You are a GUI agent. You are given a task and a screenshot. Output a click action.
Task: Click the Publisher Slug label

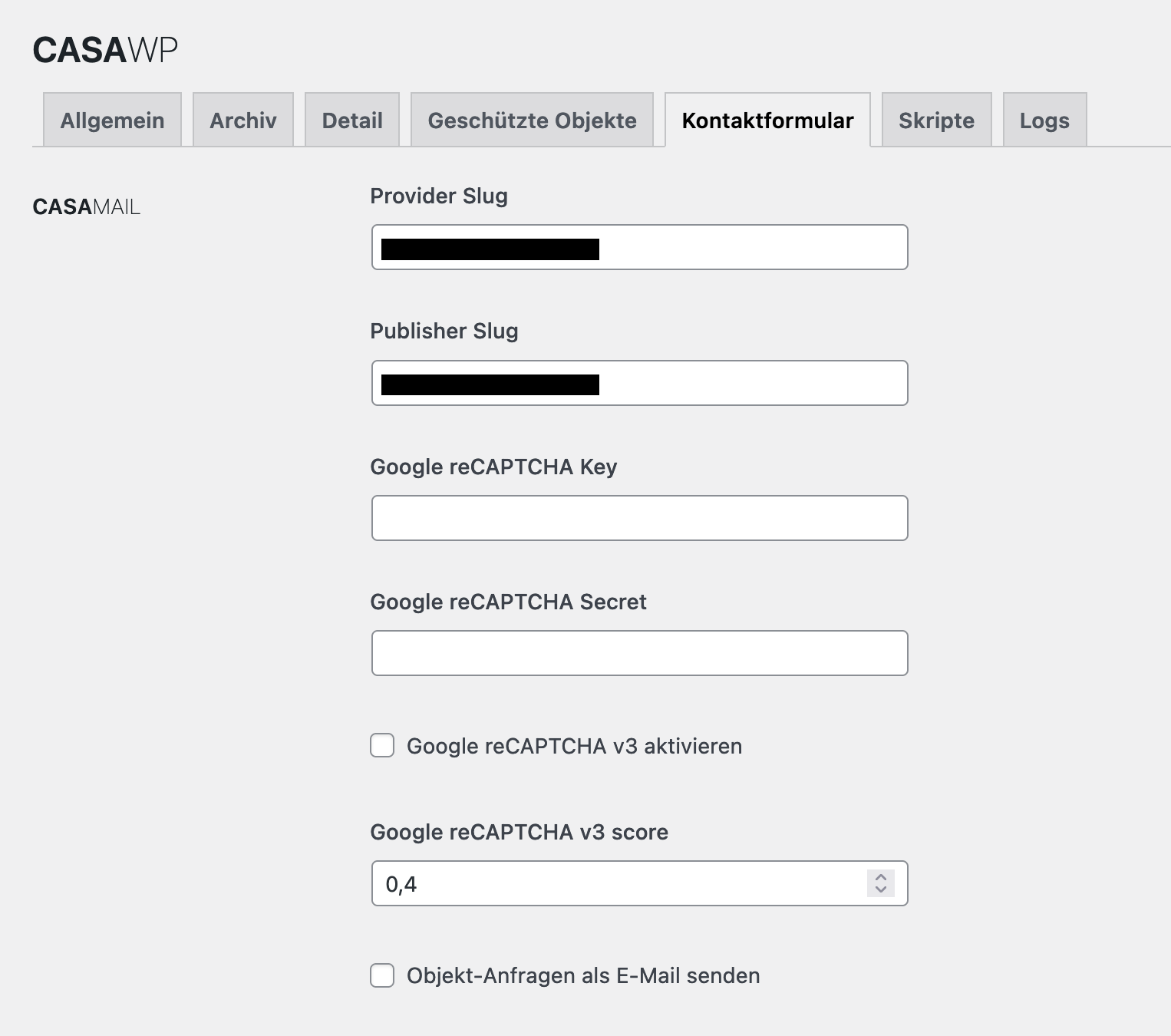click(x=444, y=331)
